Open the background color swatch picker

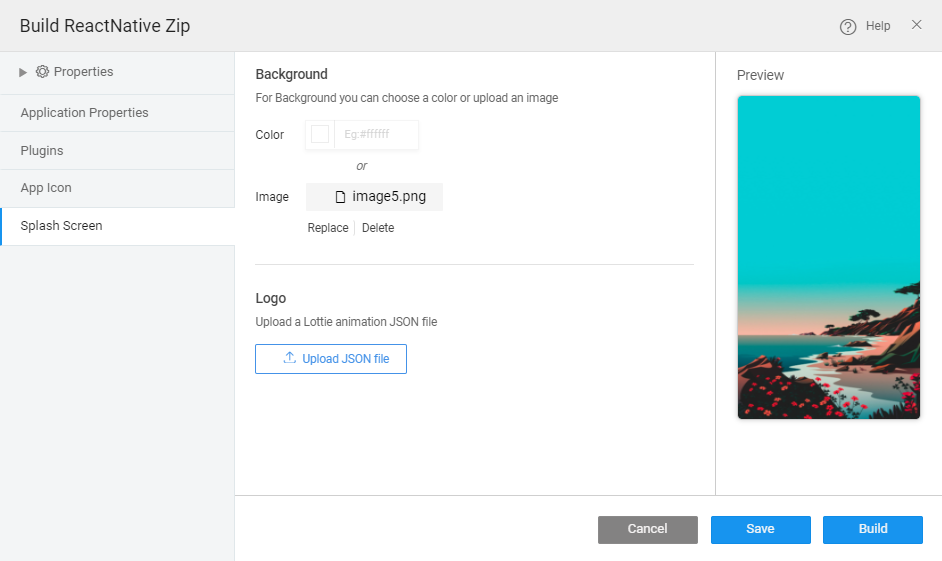point(320,135)
